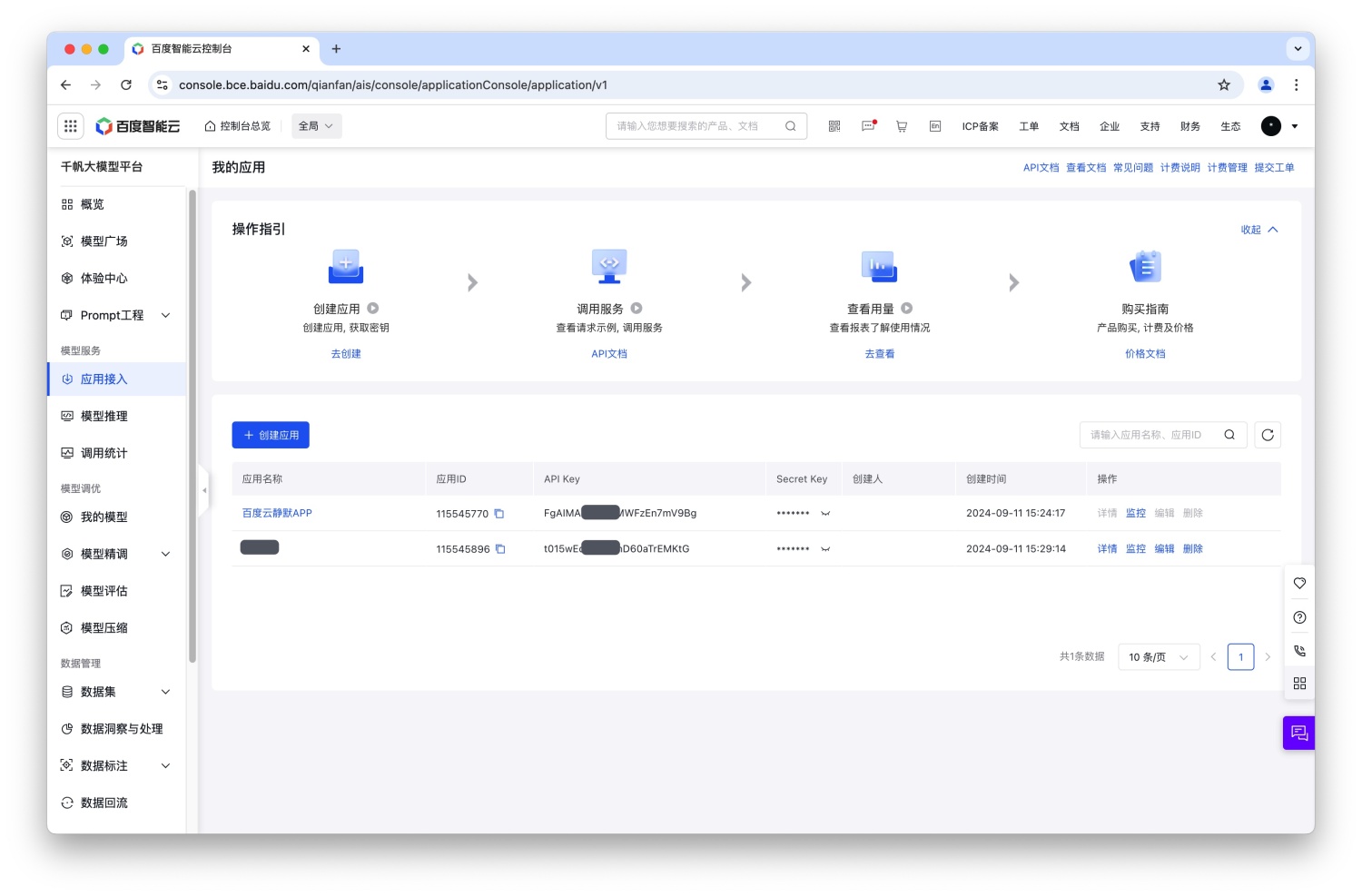
Task: Reload the browser page
Action: click(126, 84)
